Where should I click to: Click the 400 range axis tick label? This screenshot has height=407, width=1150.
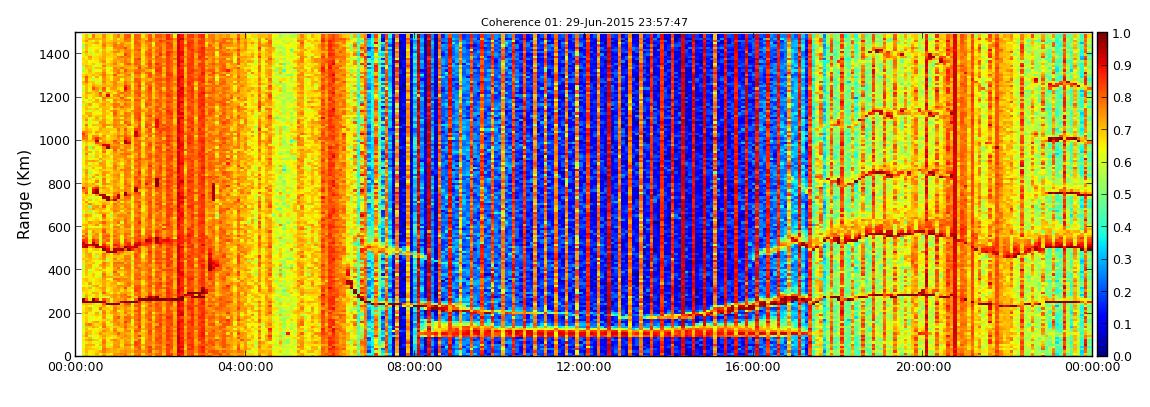point(60,271)
